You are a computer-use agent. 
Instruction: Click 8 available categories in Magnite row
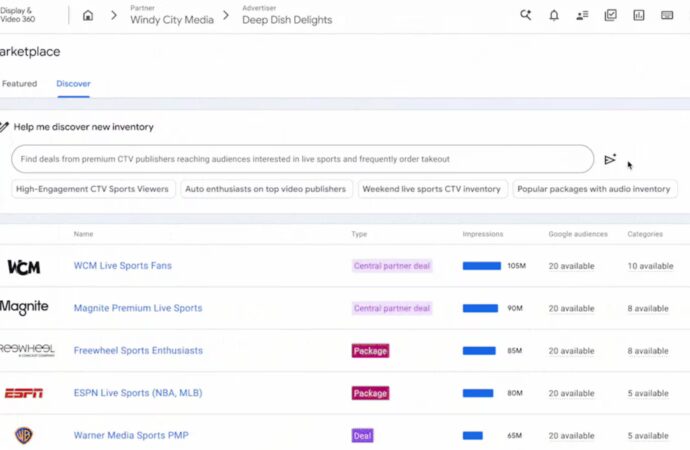click(x=648, y=308)
